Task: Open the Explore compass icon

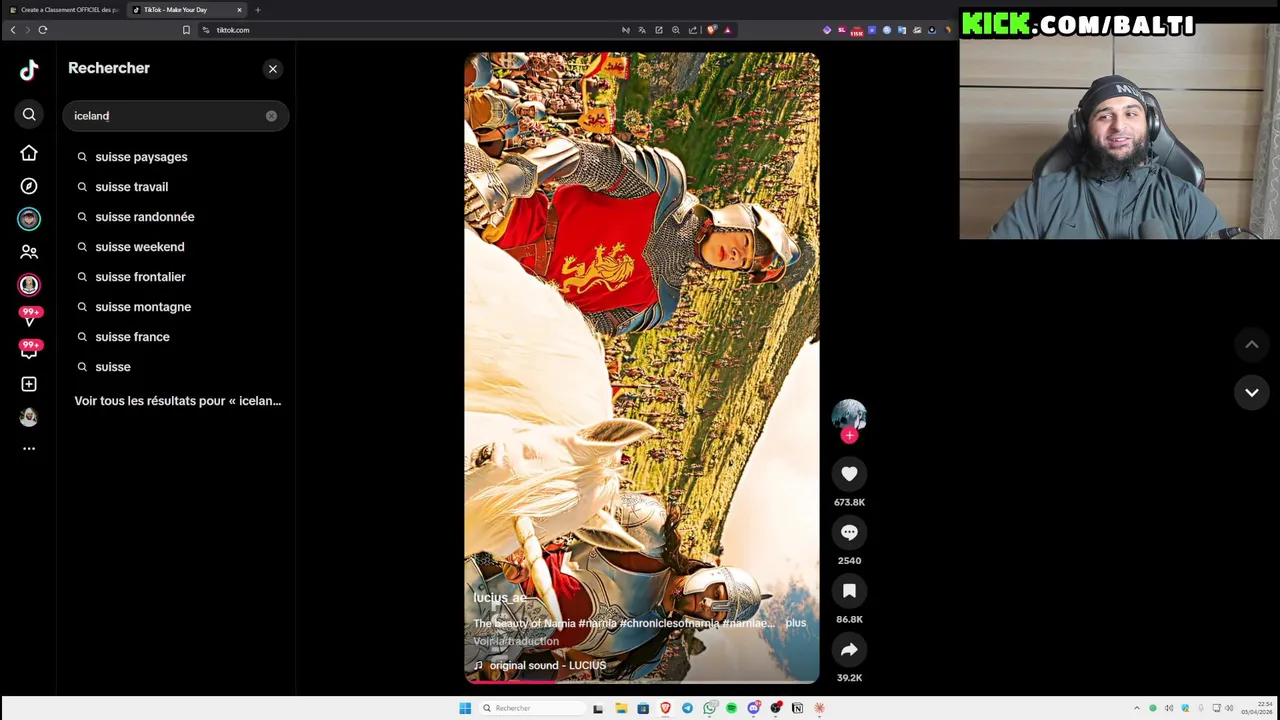Action: tap(29, 186)
